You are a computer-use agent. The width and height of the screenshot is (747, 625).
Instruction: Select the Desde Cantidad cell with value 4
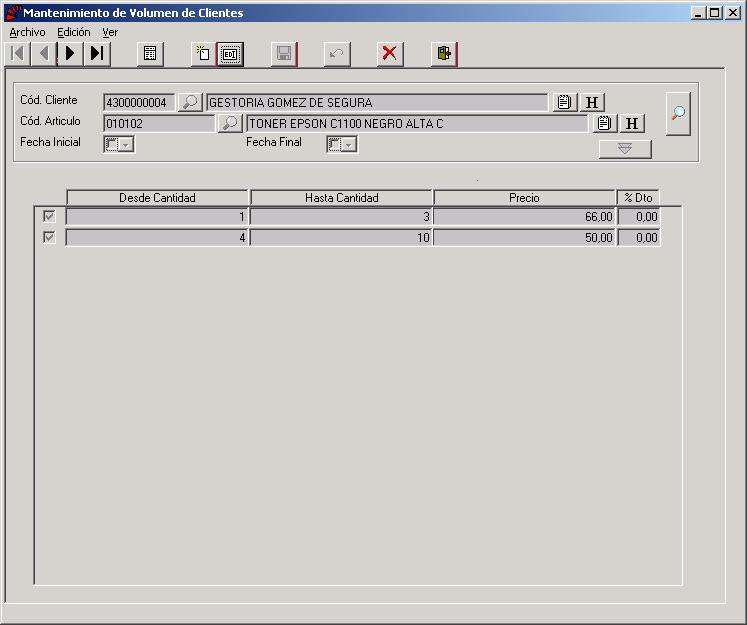pos(157,237)
